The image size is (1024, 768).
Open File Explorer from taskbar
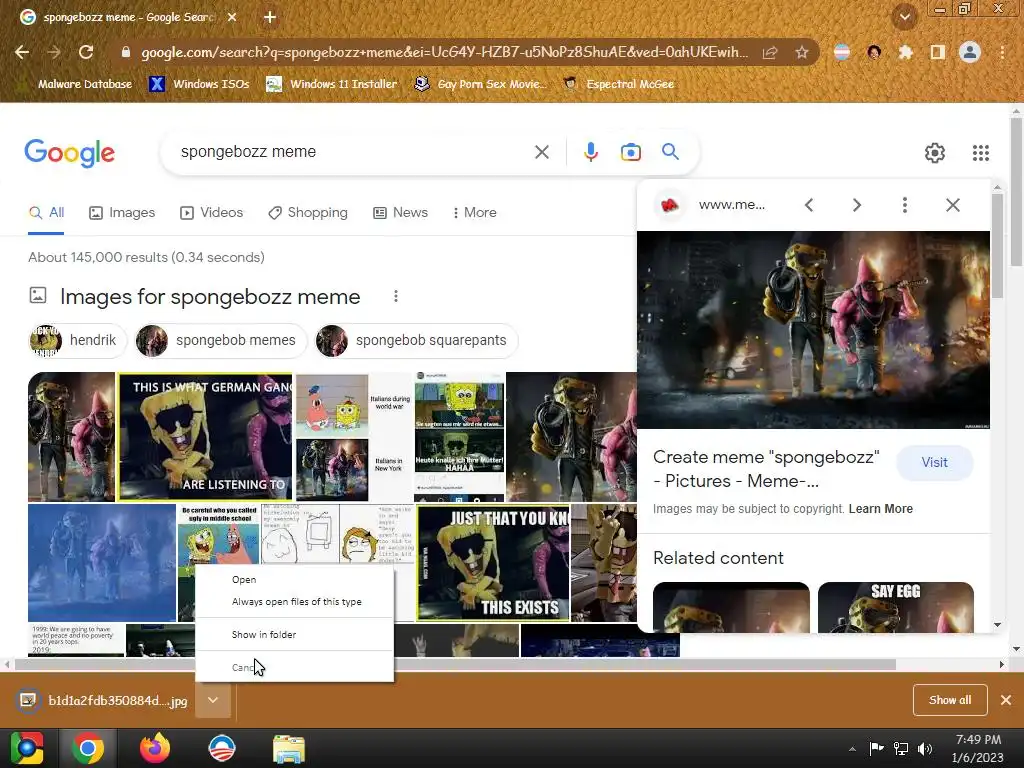pos(288,748)
